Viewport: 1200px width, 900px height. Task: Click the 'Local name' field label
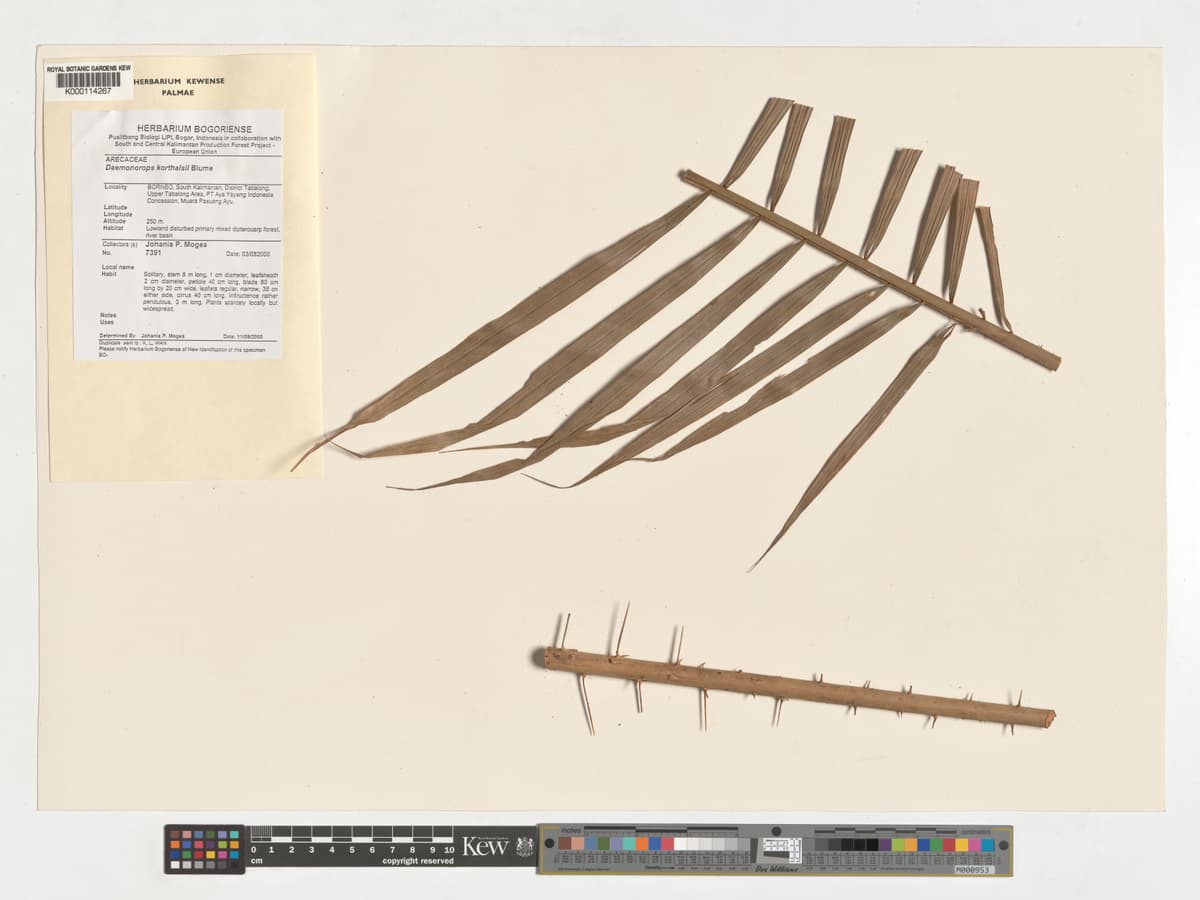click(118, 267)
